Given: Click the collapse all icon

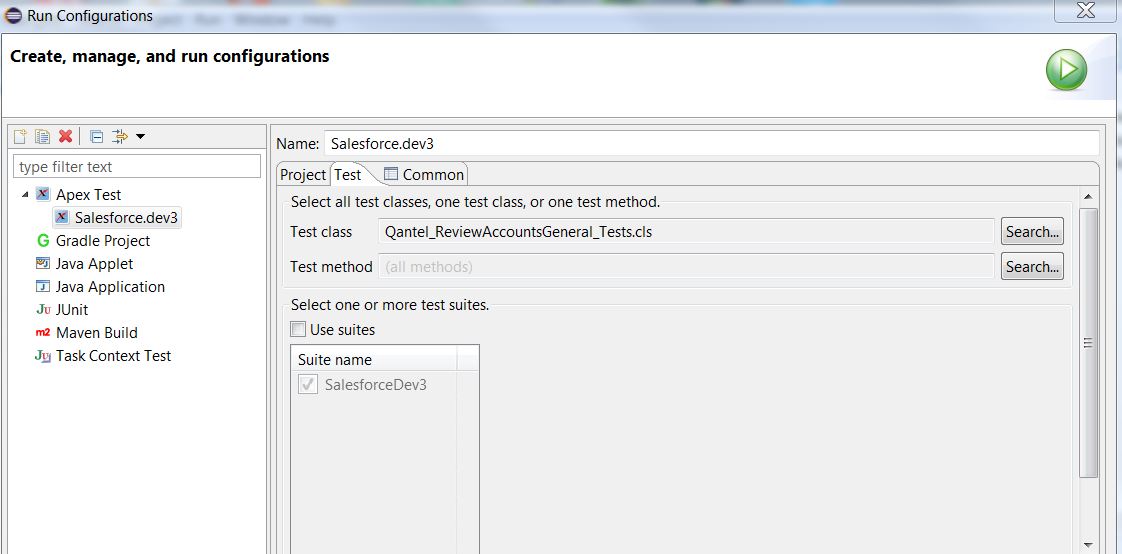Looking at the screenshot, I should [x=96, y=137].
